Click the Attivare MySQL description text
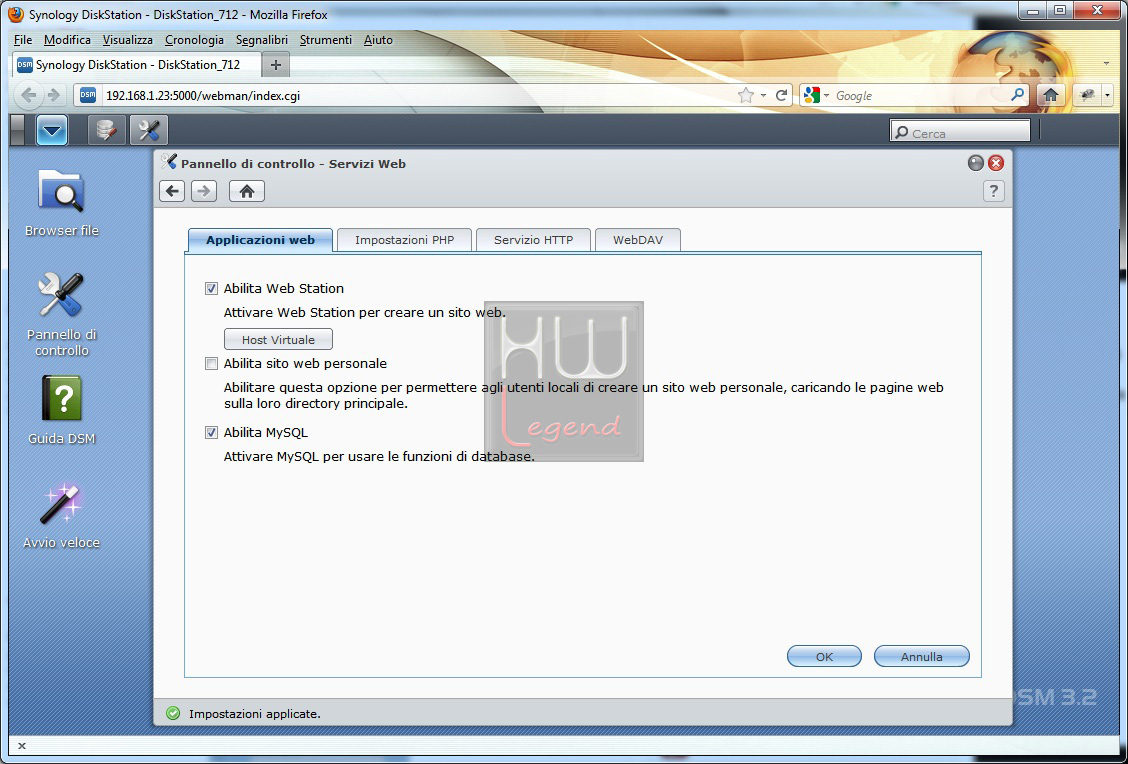The image size is (1128, 764). point(379,457)
